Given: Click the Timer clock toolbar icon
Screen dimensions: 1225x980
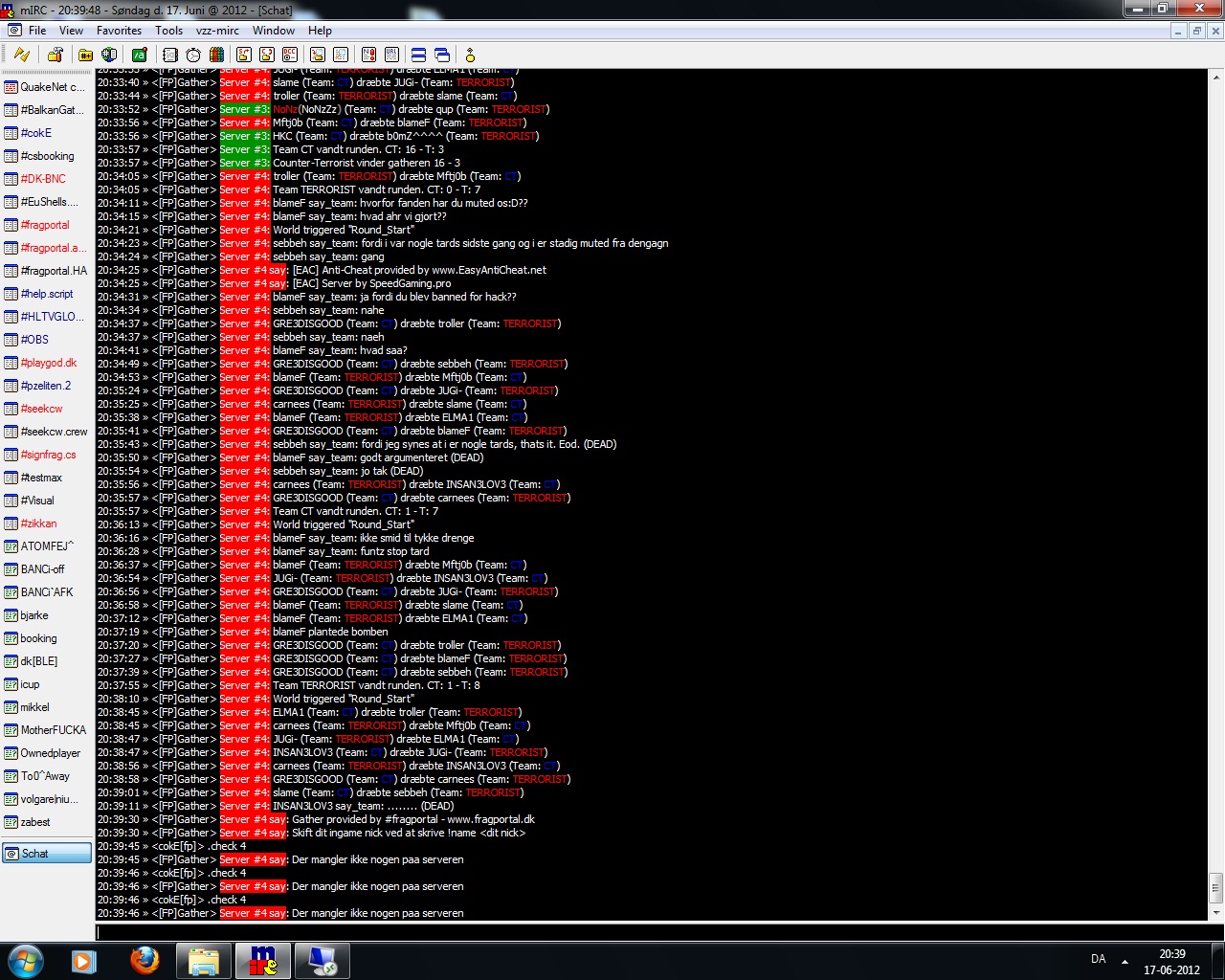Looking at the screenshot, I should point(193,55).
